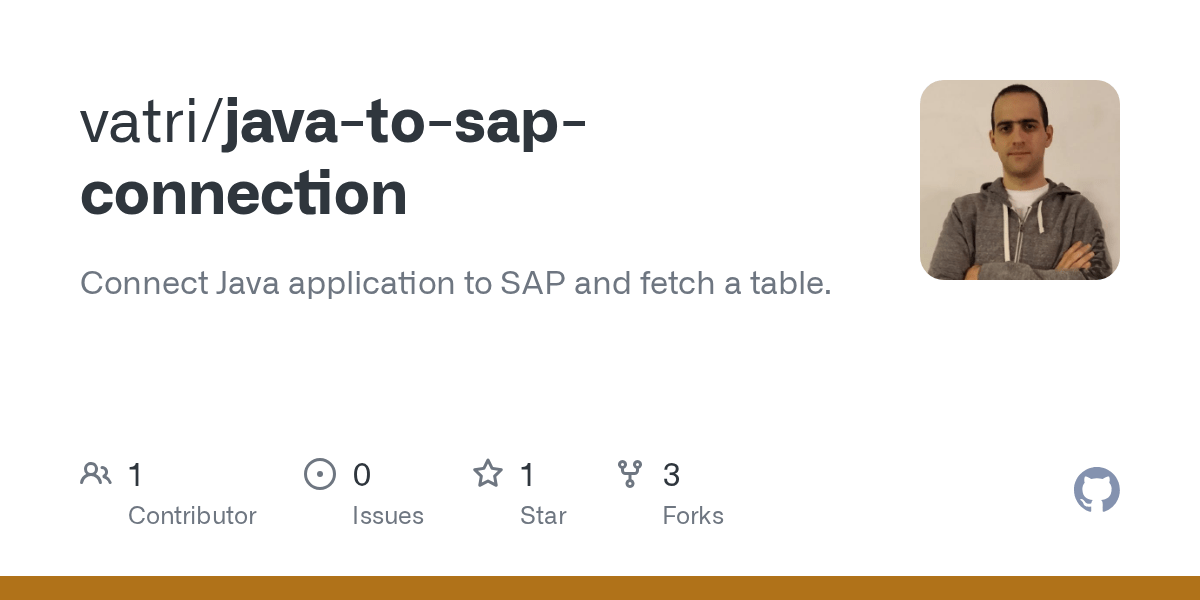Click the word 'connection' in title
Viewport: 1200px width, 600px height.
pos(244,194)
